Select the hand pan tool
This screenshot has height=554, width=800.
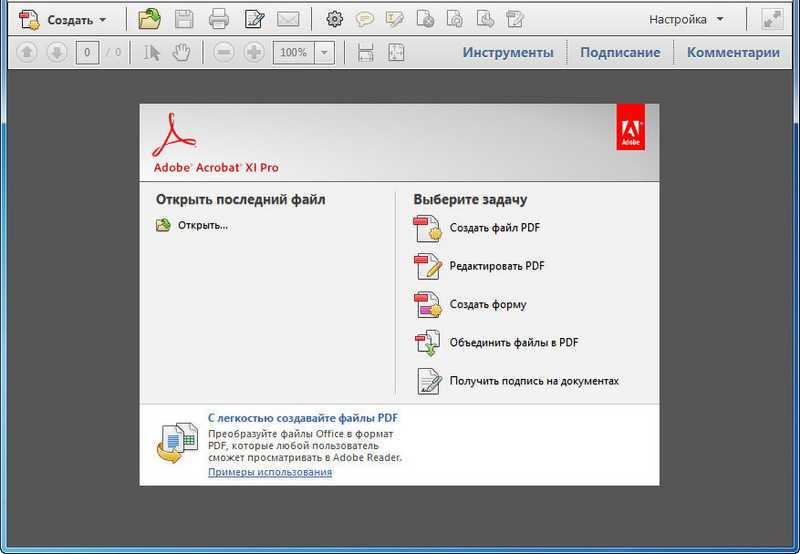(x=181, y=52)
